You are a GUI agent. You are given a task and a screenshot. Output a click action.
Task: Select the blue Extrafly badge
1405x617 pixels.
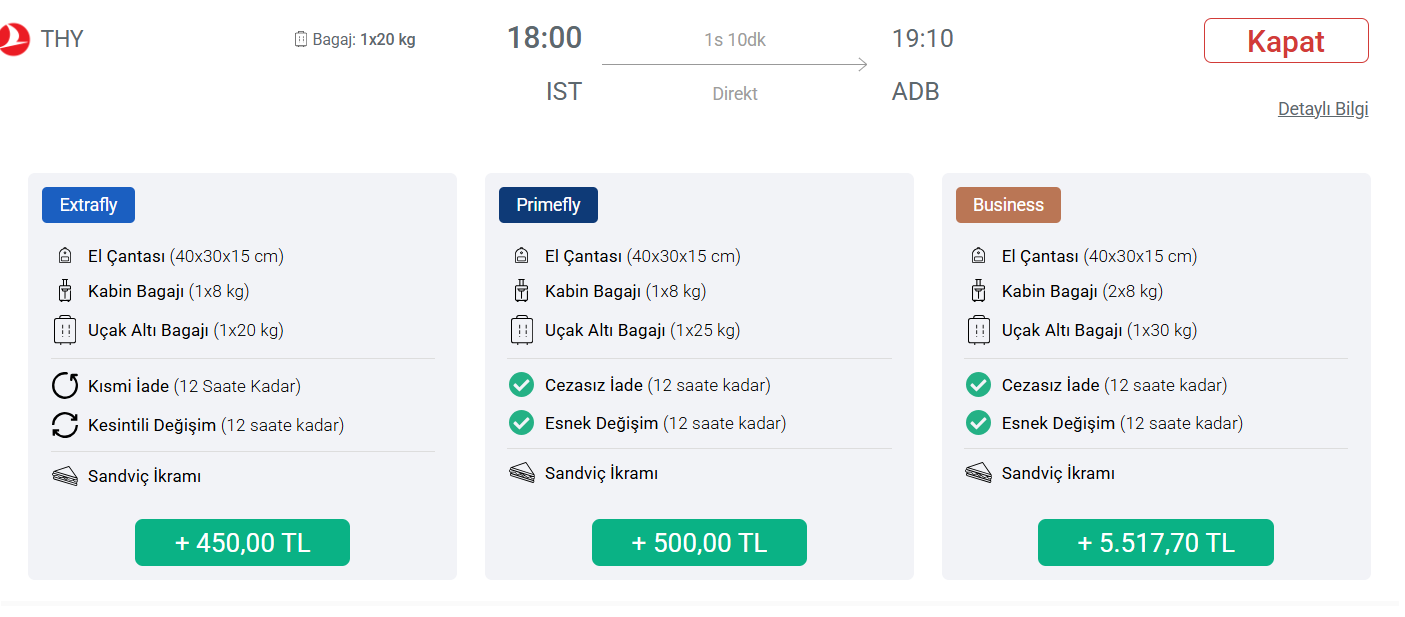[88, 205]
